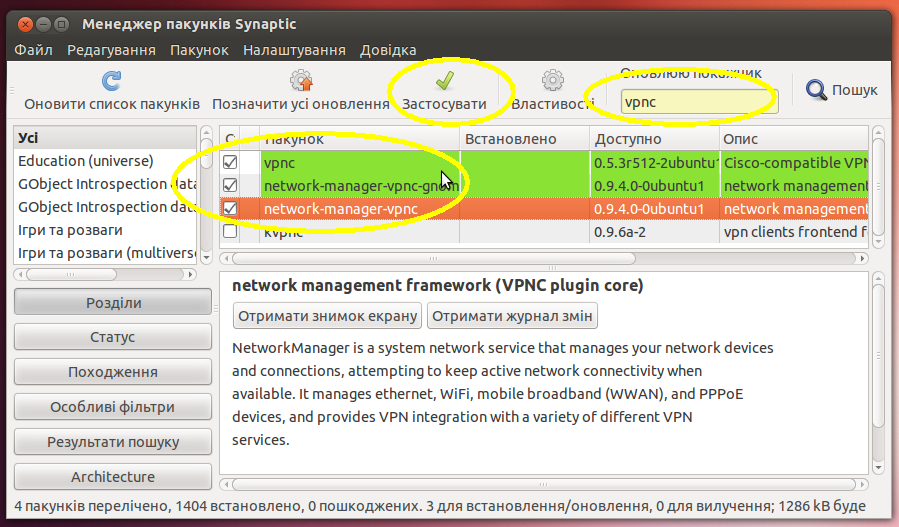Viewport: 899px width, 527px height.
Task: Open the Редагування menu
Action: (111, 50)
